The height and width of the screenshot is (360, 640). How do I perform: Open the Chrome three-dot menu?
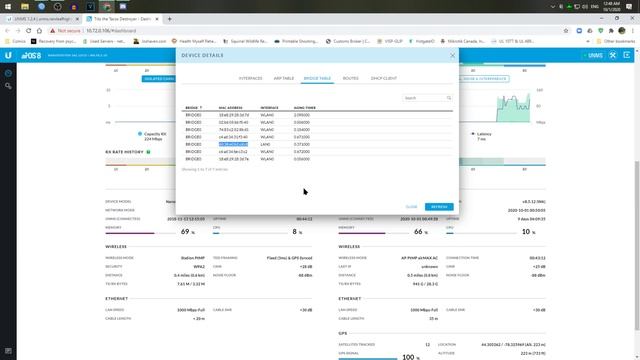pos(633,31)
